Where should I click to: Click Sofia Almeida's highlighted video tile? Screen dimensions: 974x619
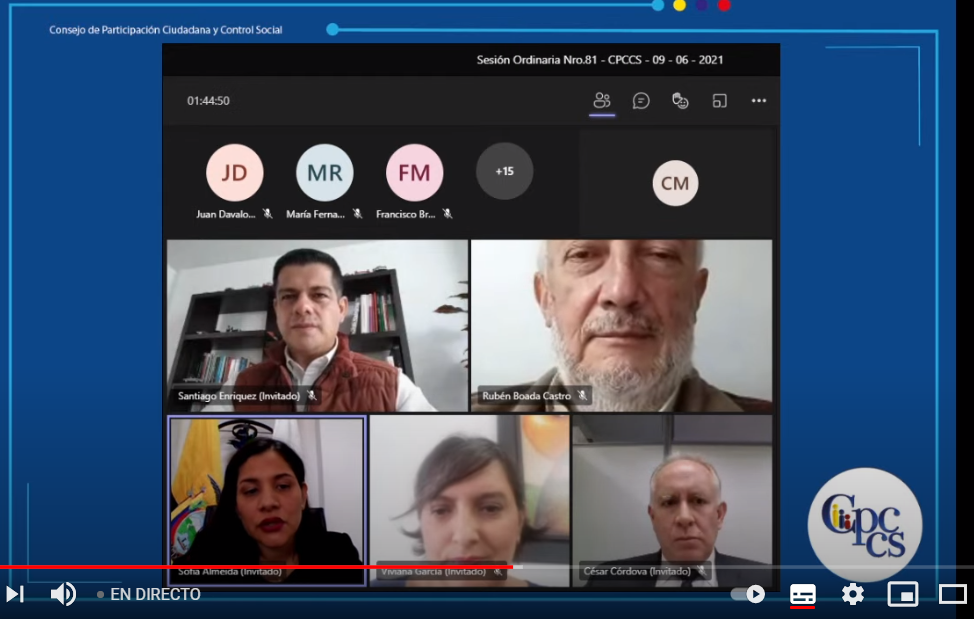click(x=267, y=500)
